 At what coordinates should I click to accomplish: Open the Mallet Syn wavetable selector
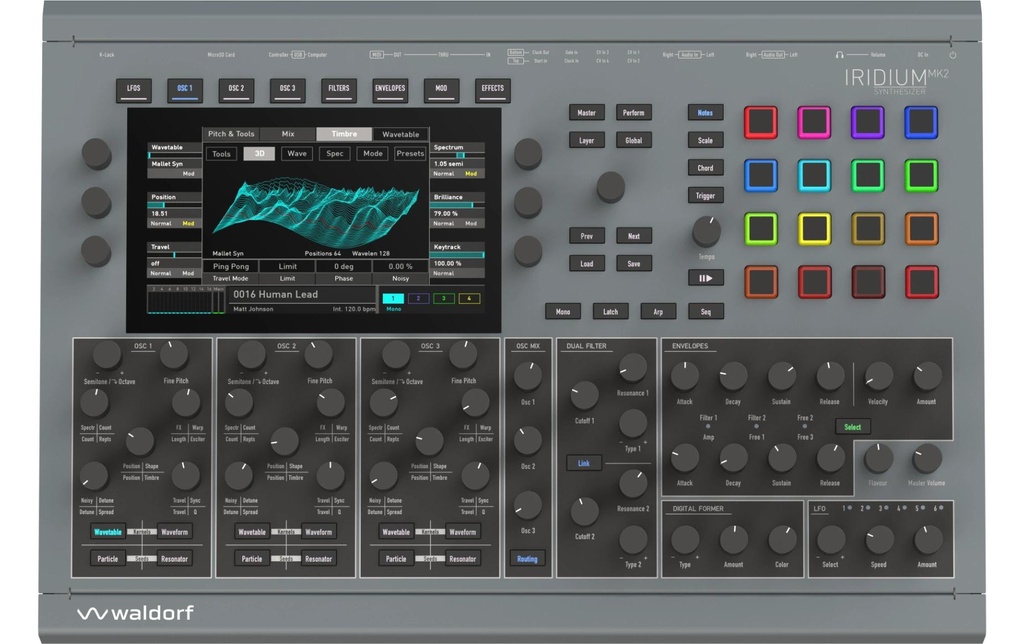point(175,164)
